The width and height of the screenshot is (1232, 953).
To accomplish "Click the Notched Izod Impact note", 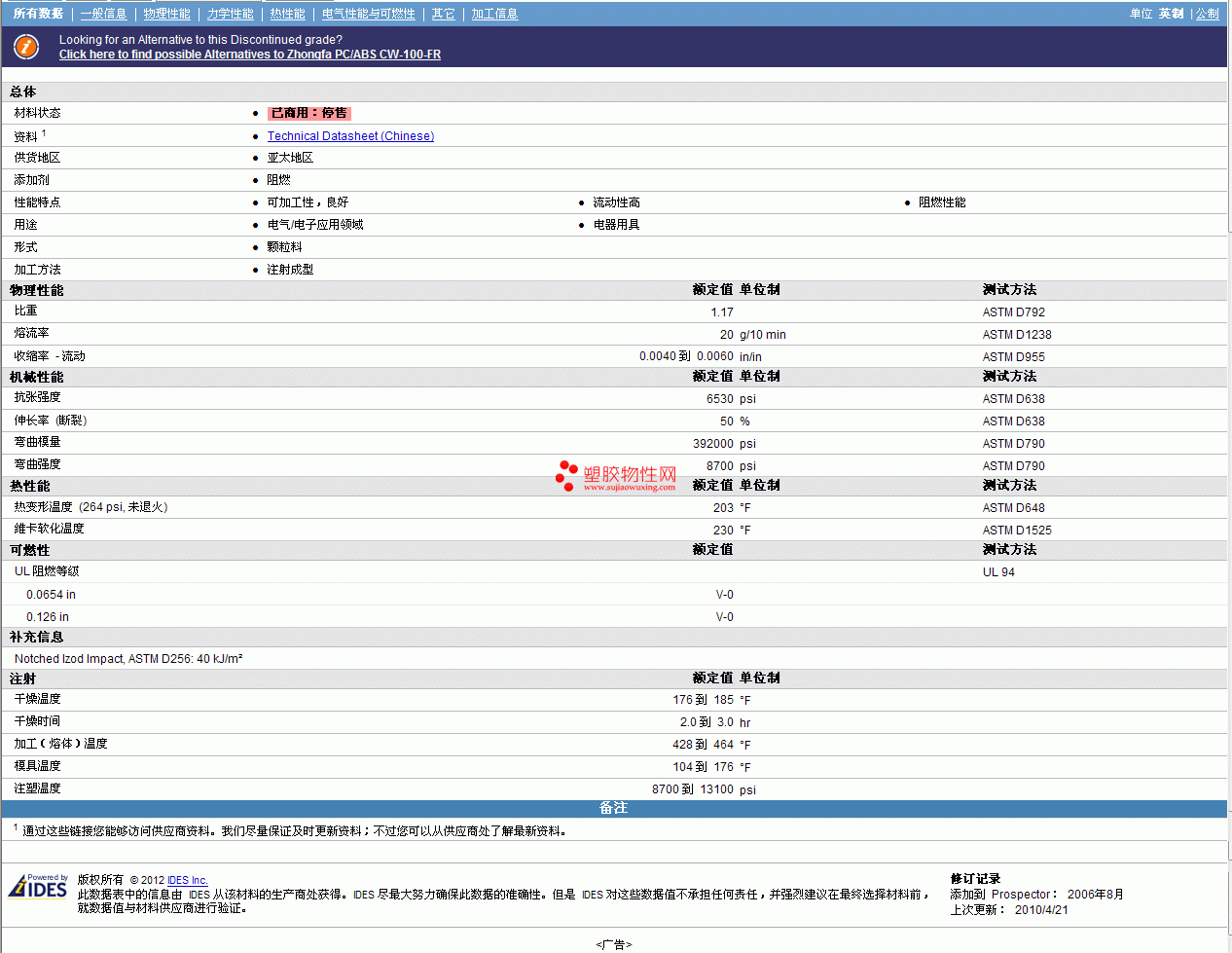I will tap(128, 659).
